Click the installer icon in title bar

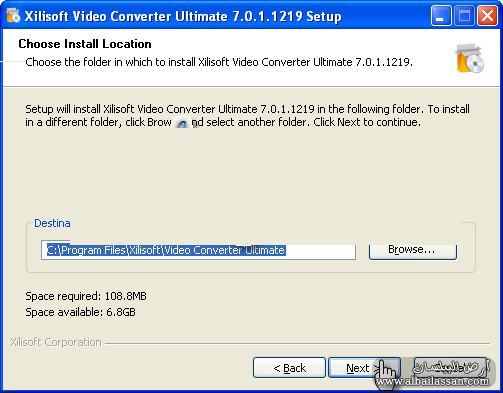[x=13, y=16]
